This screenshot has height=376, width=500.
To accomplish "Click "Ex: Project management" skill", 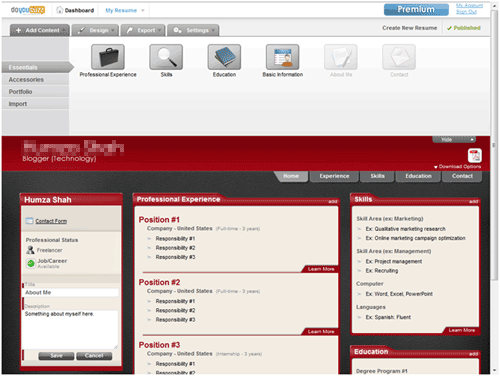I will click(x=394, y=261).
